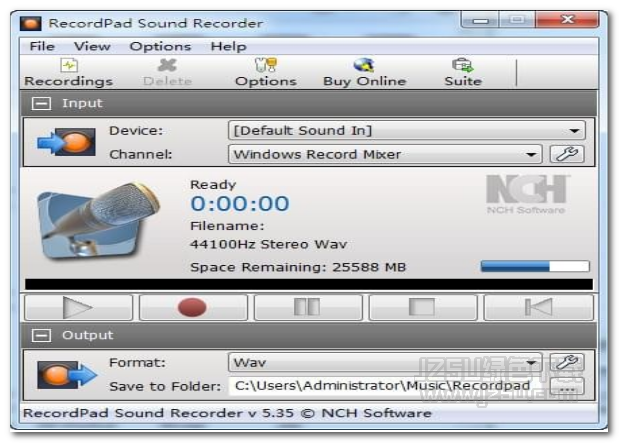Click the disabled Delete toolbar icon
Viewport: 619px width, 443px height.
point(167,73)
